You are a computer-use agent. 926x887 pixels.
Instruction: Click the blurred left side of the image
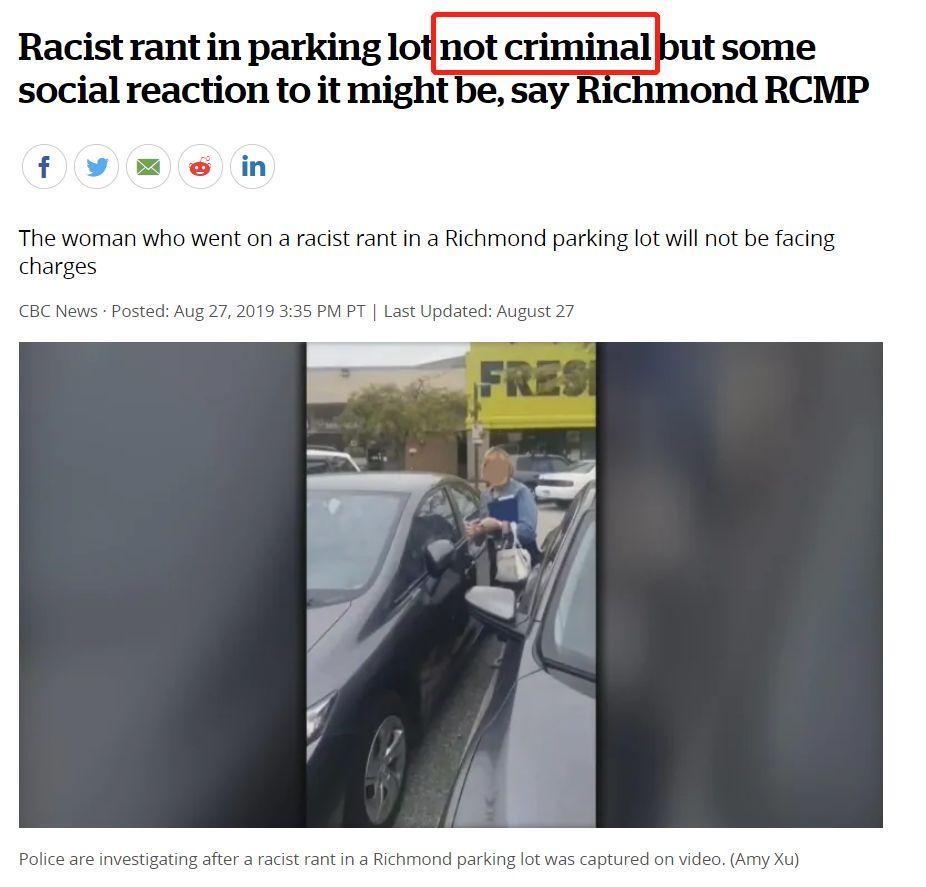[x=162, y=585]
